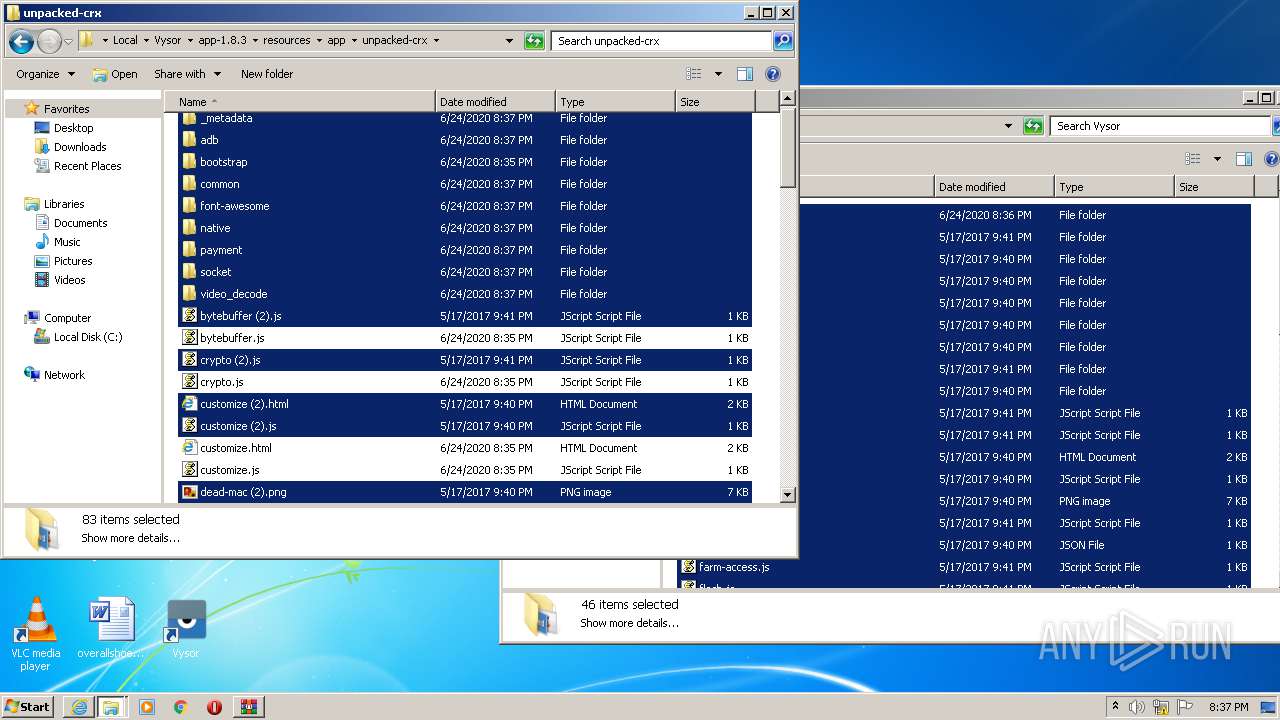Select the adb folder icon
The height and width of the screenshot is (720, 1280).
point(189,140)
